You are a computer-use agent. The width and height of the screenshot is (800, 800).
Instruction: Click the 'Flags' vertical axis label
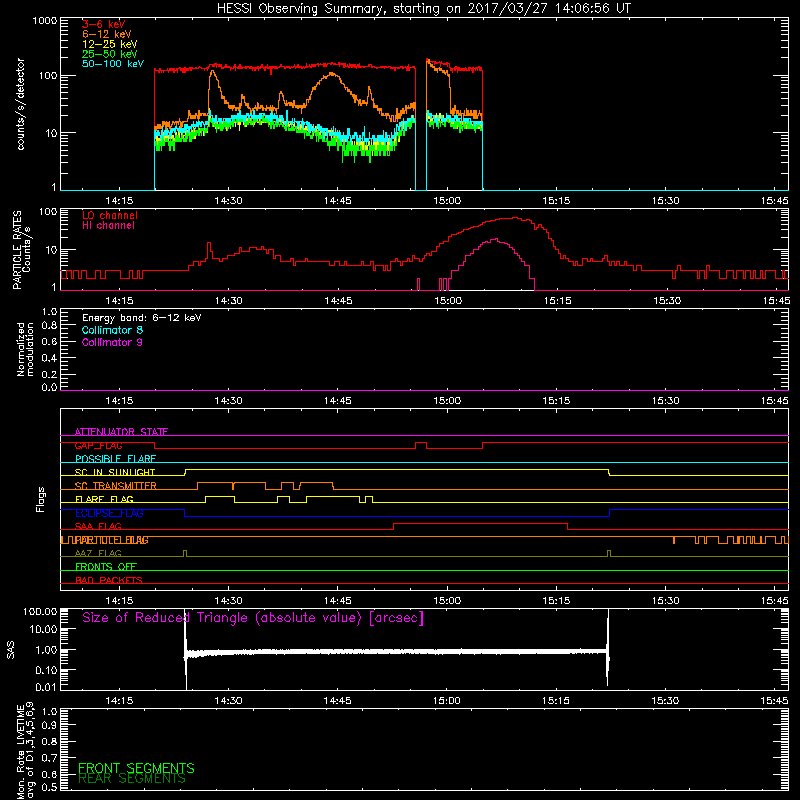click(x=41, y=499)
